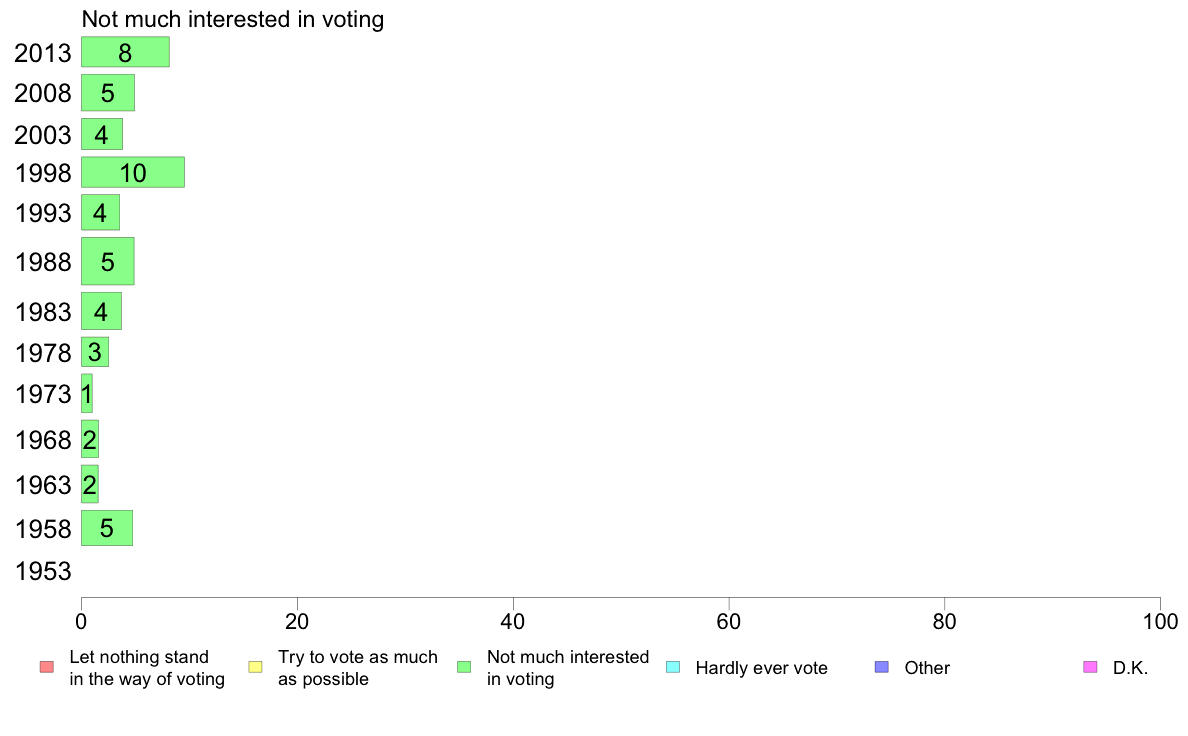This screenshot has width=1188, height=736.
Task: Select the 1973 bar showing 1
Action: pyautogui.click(x=87, y=393)
